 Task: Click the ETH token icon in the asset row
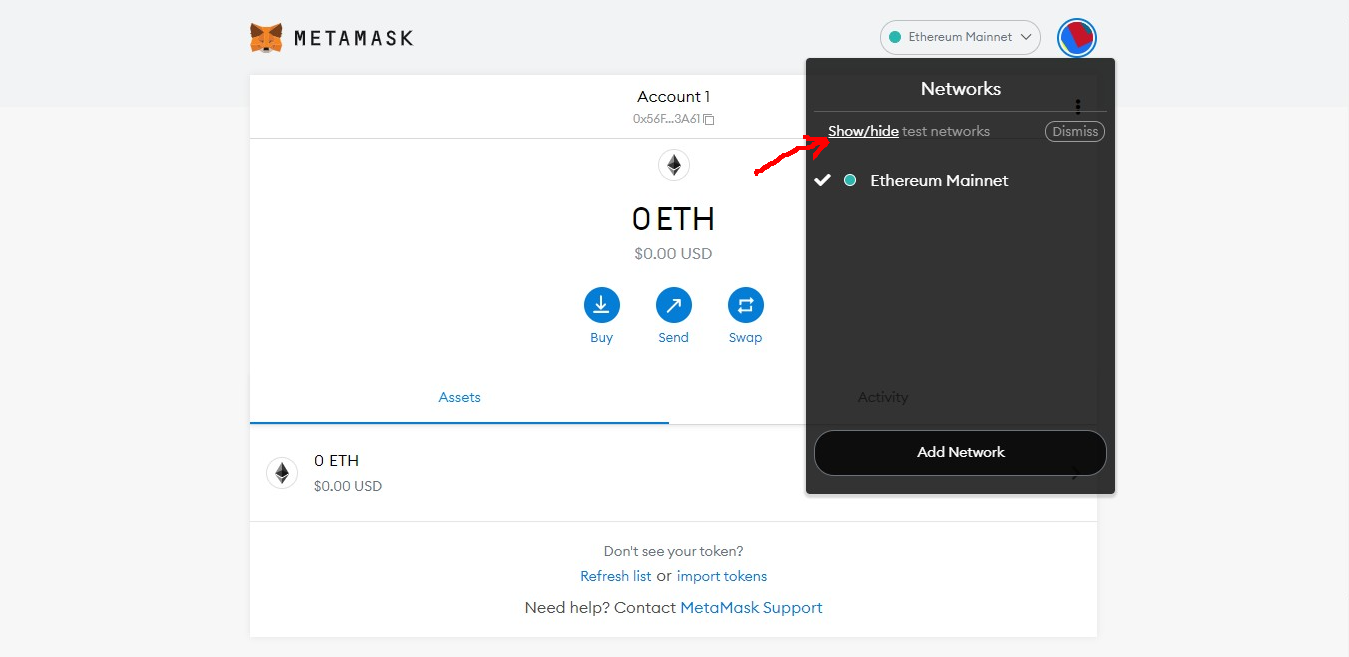point(282,473)
